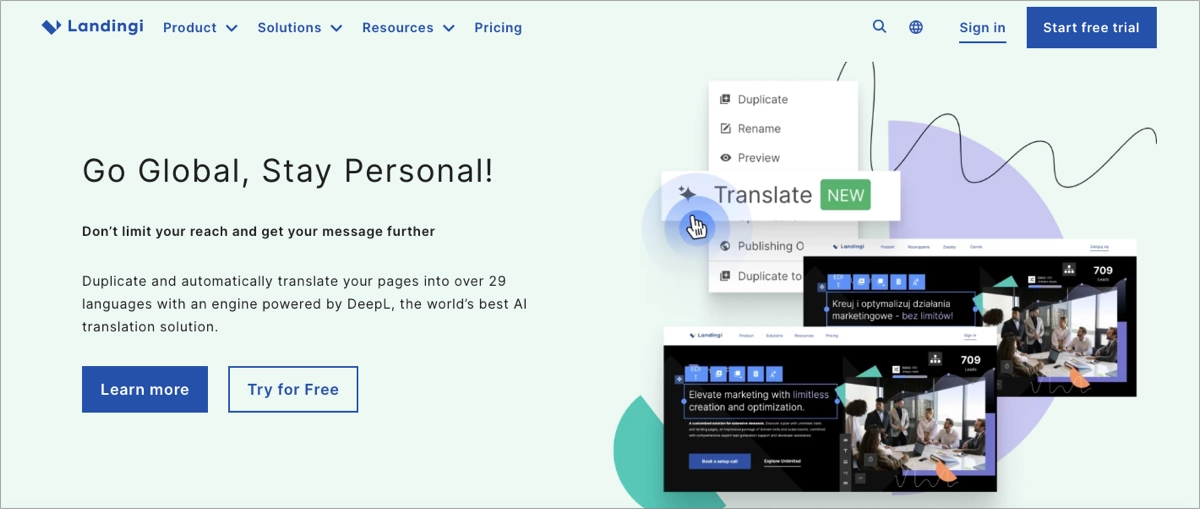Click the Rename pencil icon

click(726, 129)
